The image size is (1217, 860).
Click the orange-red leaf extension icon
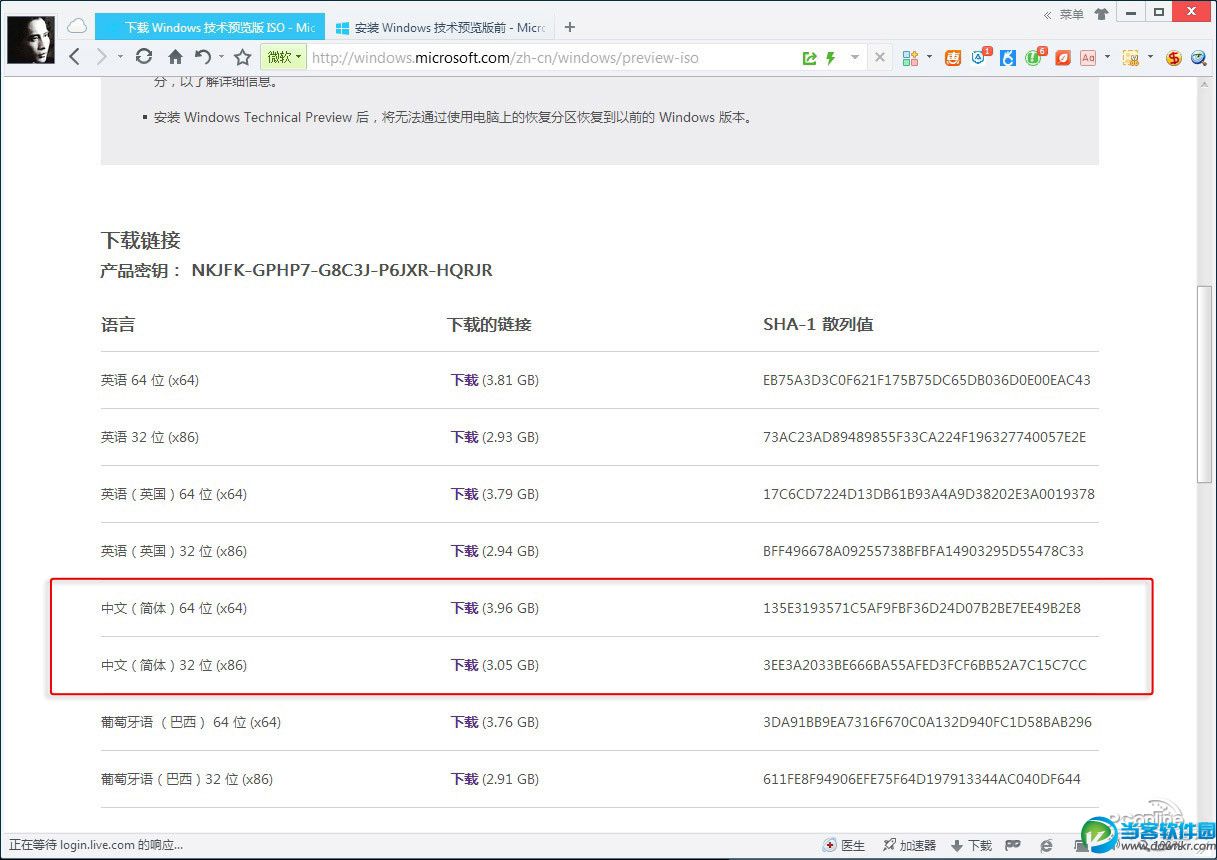click(1062, 58)
